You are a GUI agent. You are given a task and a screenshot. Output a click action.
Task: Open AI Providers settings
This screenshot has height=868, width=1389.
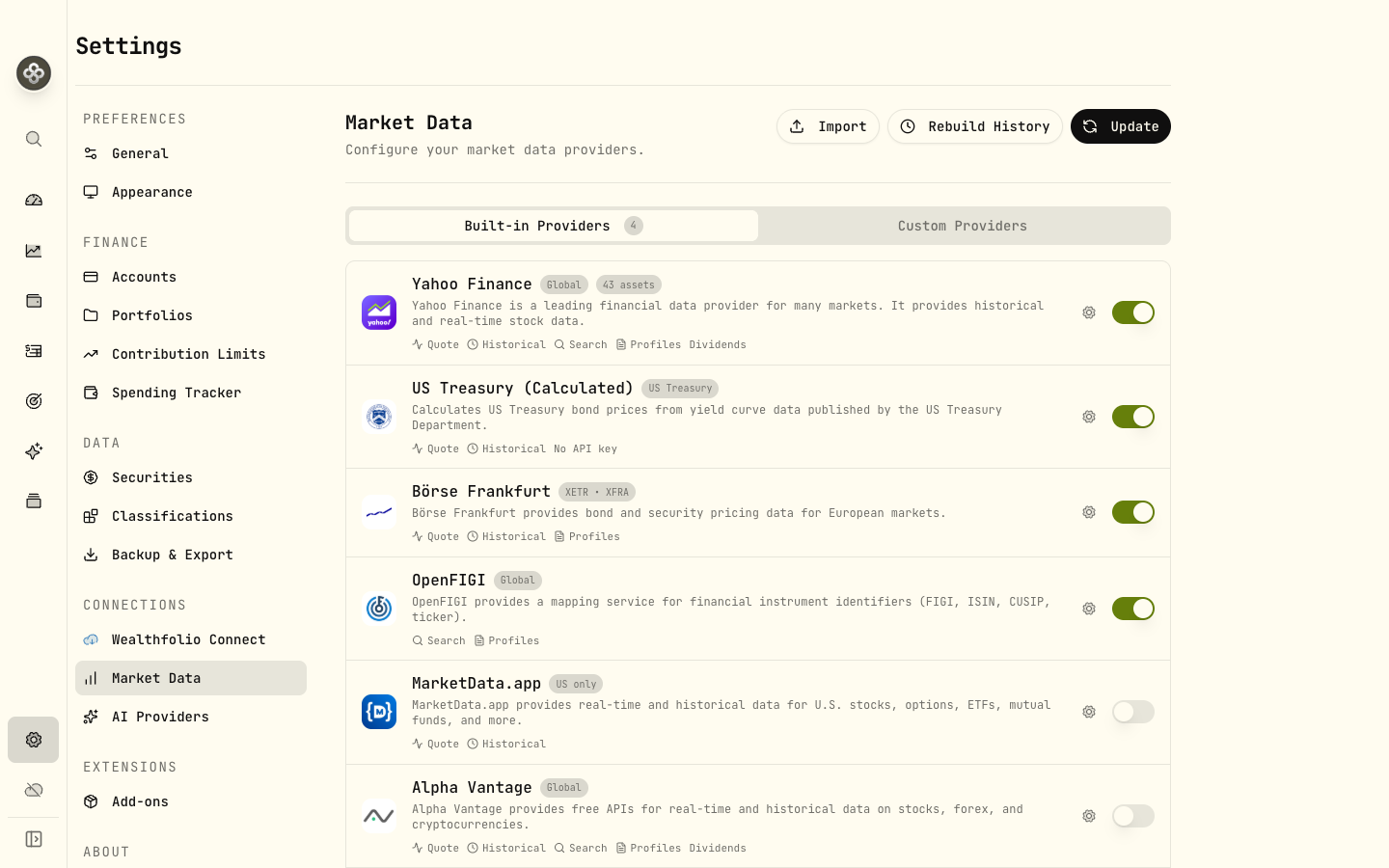point(191,717)
